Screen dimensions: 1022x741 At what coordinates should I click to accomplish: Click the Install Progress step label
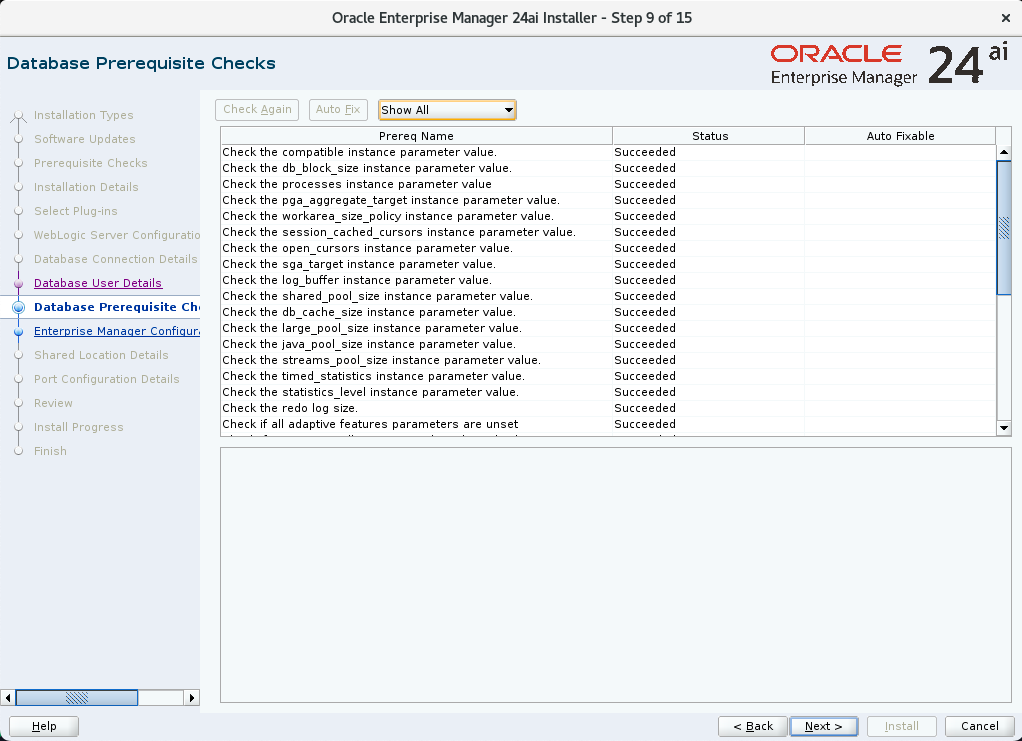78,427
